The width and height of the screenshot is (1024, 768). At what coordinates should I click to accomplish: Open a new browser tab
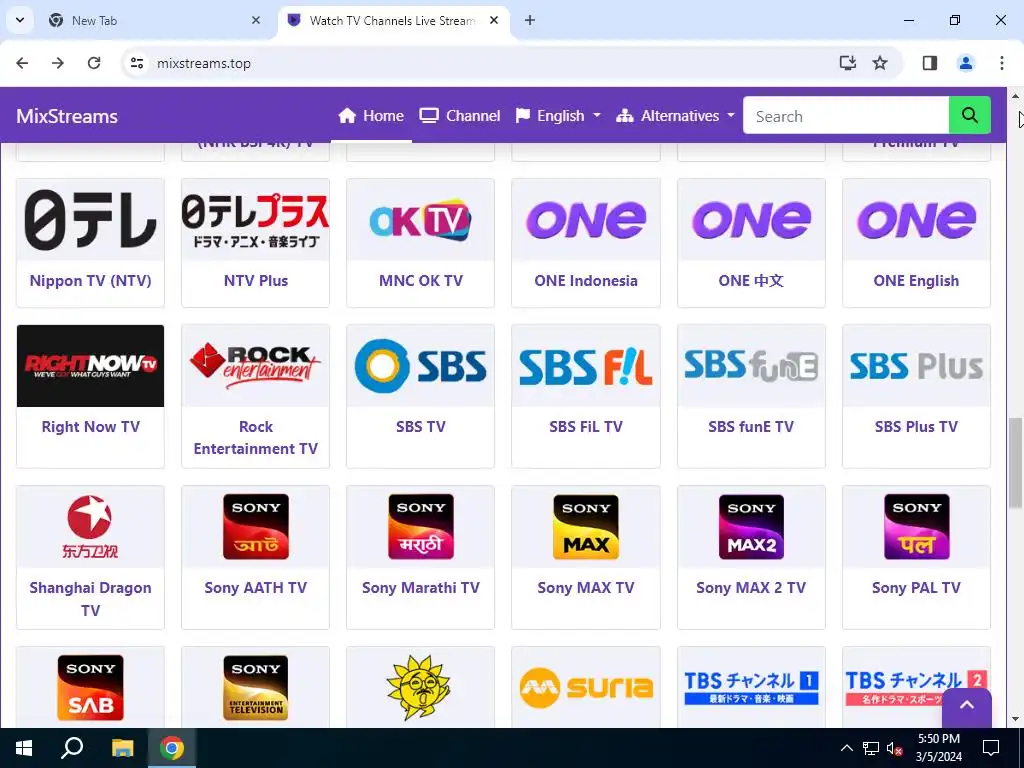[x=530, y=20]
